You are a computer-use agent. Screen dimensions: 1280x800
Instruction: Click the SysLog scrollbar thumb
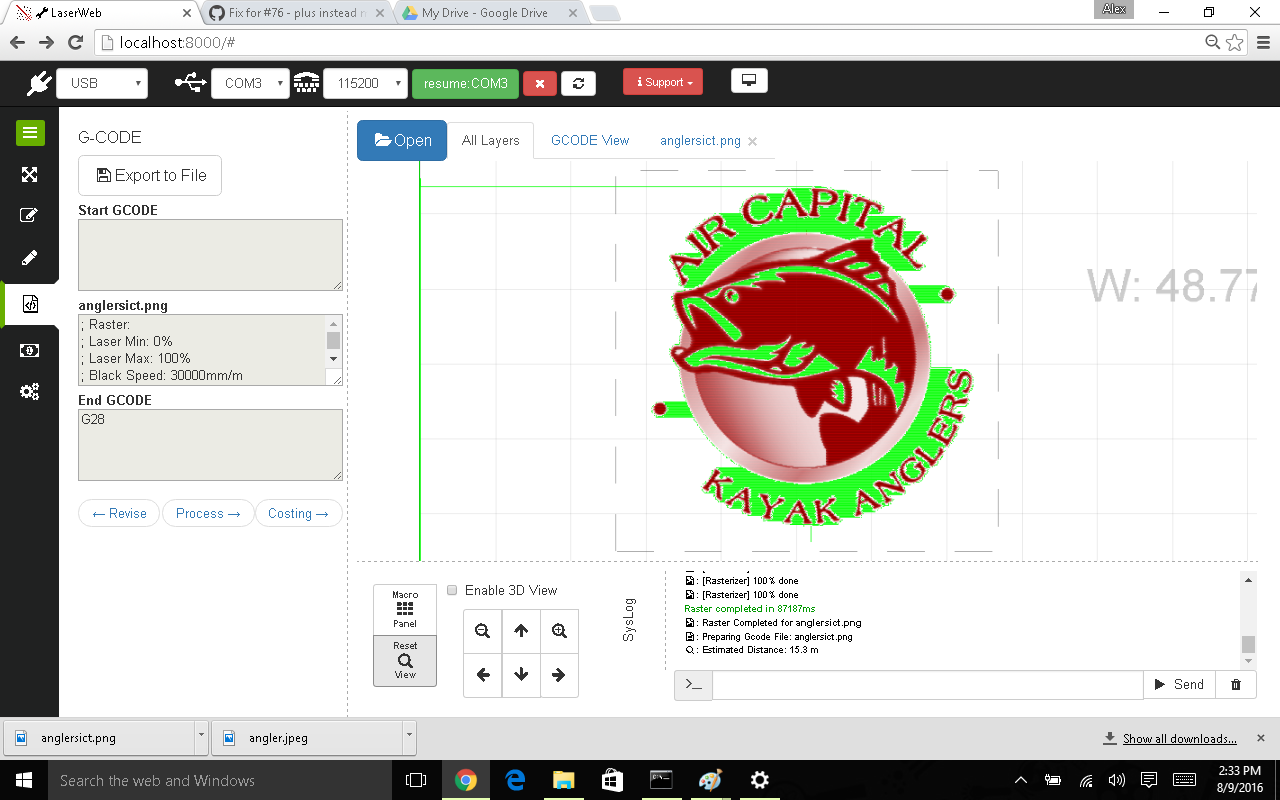point(1248,644)
